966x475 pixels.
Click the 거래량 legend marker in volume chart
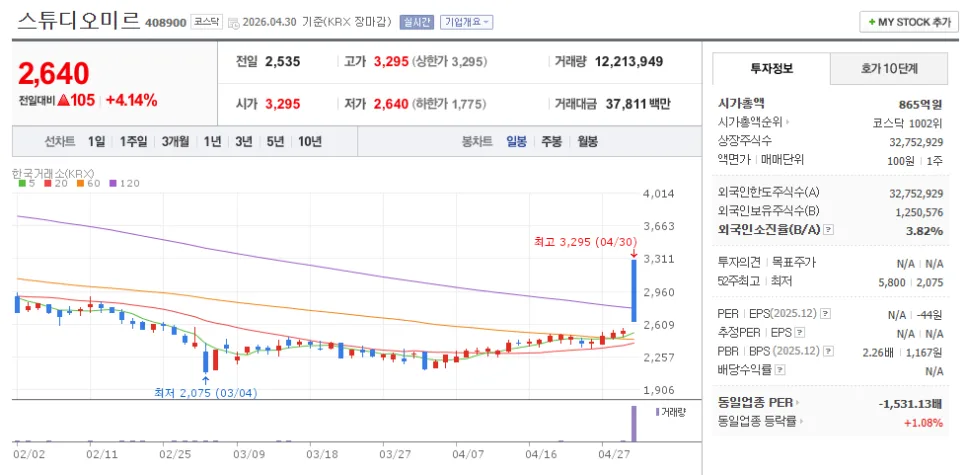[657, 412]
